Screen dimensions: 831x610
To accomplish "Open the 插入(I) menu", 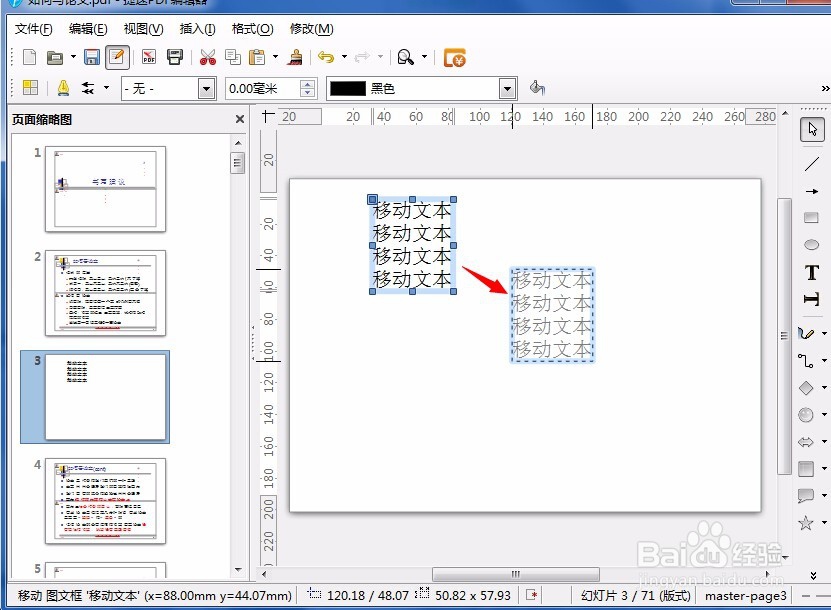I will 197,29.
